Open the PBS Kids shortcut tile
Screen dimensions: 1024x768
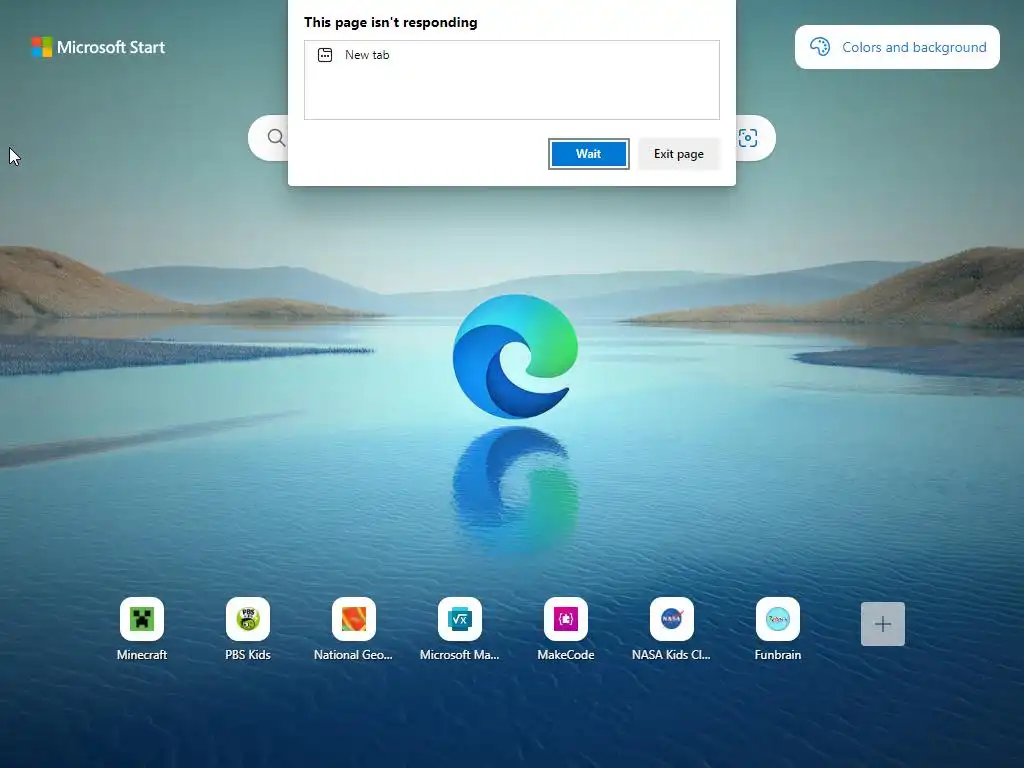pos(248,619)
